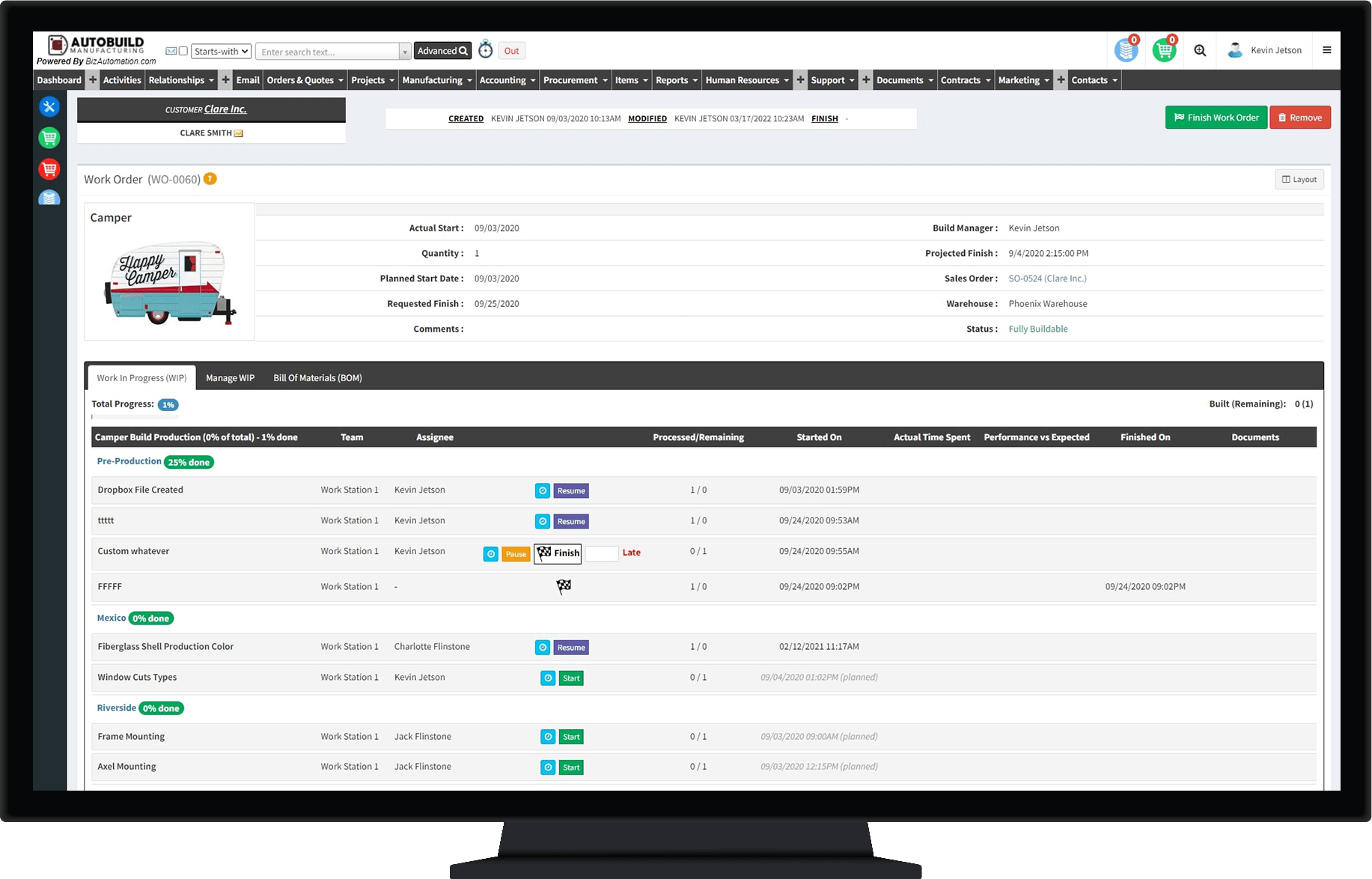1372x879 pixels.
Task: Switch to the Manage WIP tab
Action: click(231, 378)
